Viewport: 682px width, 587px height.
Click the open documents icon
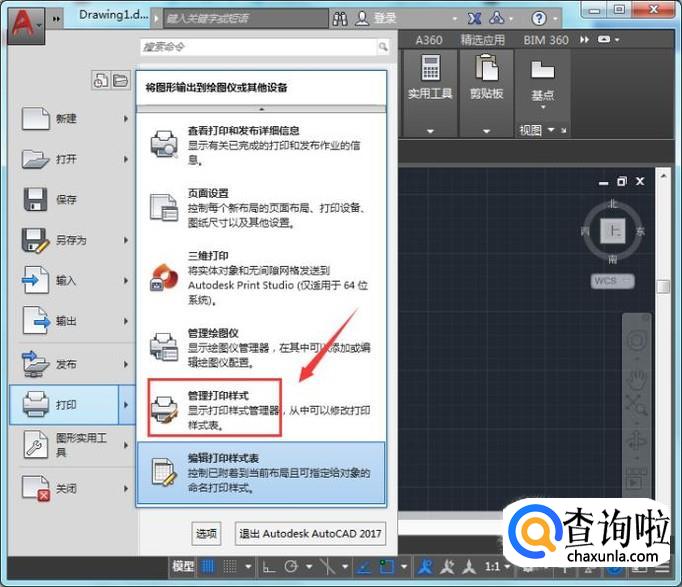click(x=120, y=80)
